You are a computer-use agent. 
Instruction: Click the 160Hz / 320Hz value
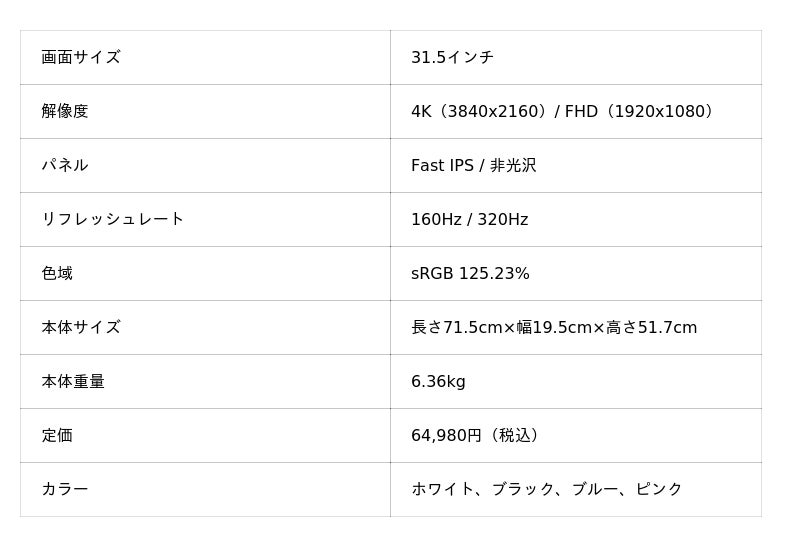point(469,219)
